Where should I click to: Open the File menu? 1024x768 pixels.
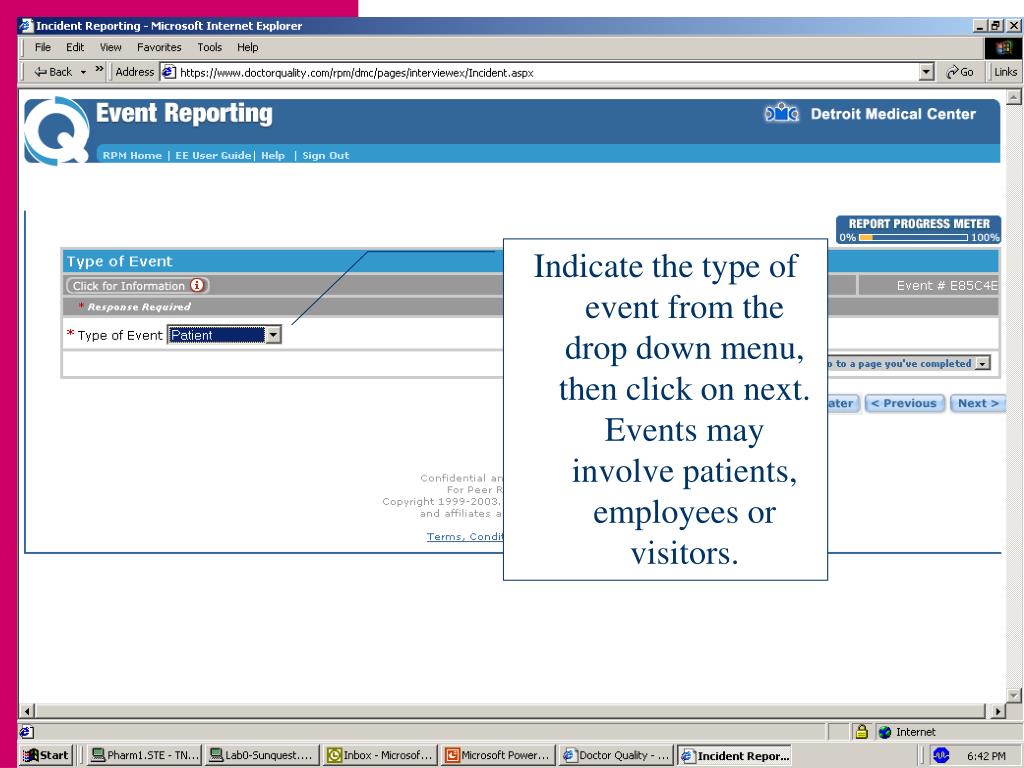pyautogui.click(x=42, y=47)
